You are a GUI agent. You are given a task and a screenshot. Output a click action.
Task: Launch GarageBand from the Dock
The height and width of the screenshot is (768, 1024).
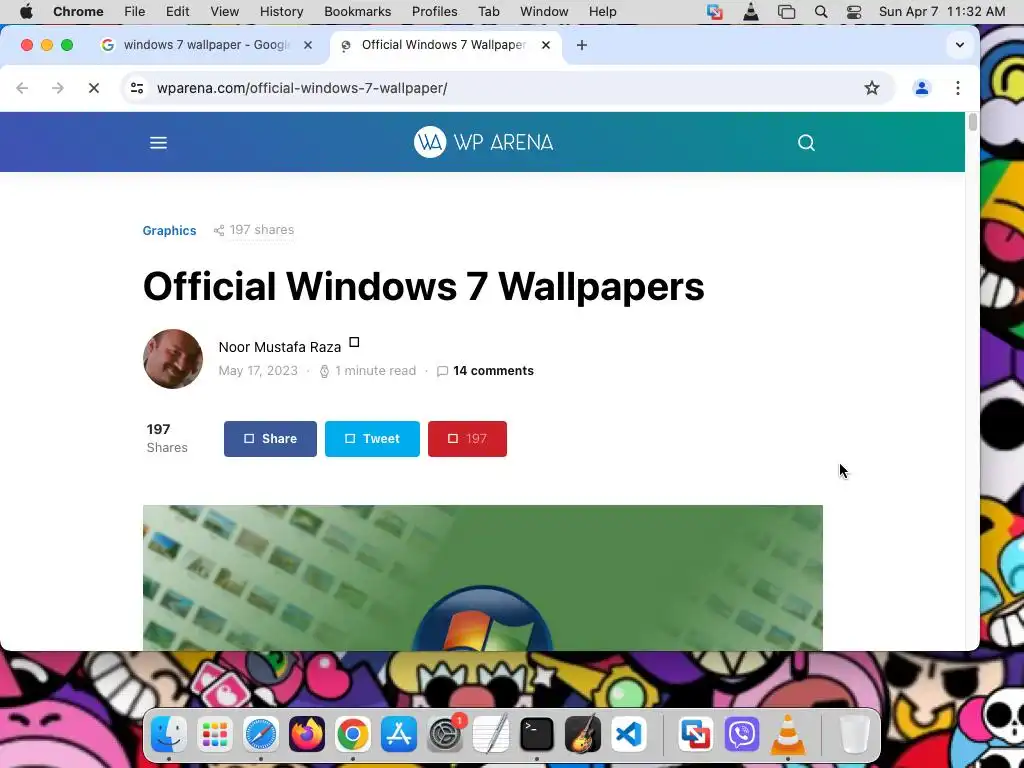click(x=583, y=735)
